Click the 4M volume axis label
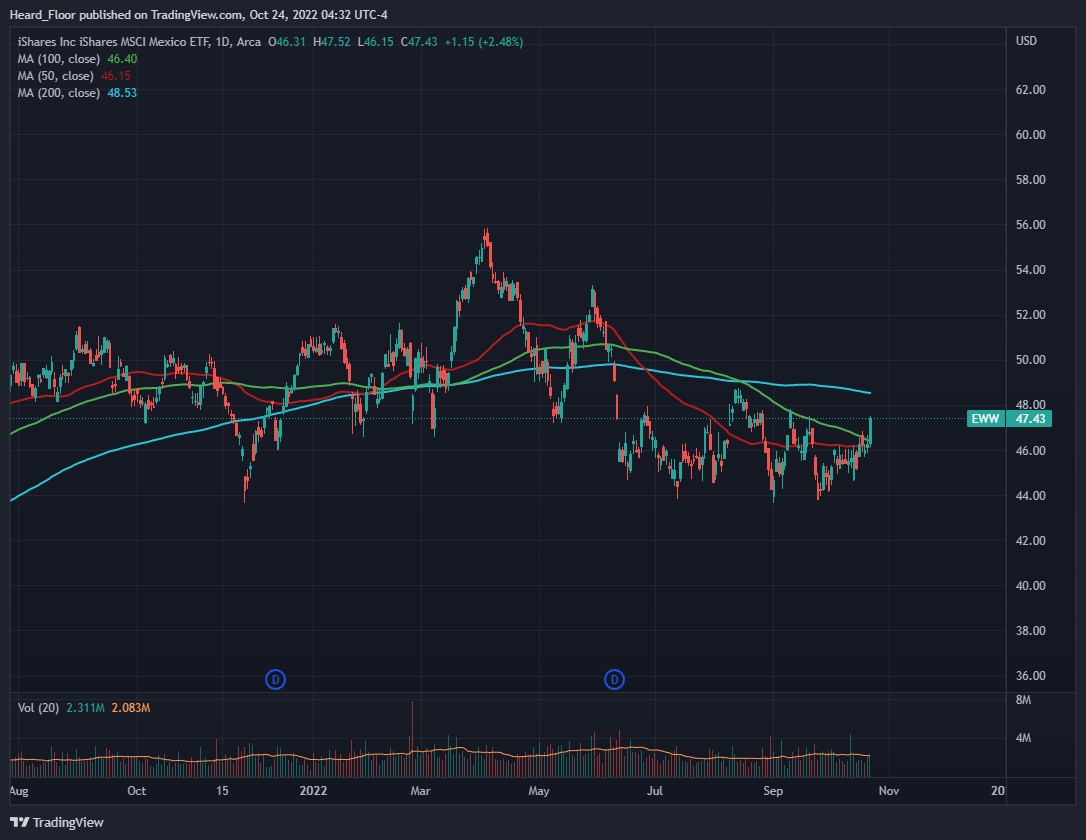The width and height of the screenshot is (1086, 840). [1023, 738]
